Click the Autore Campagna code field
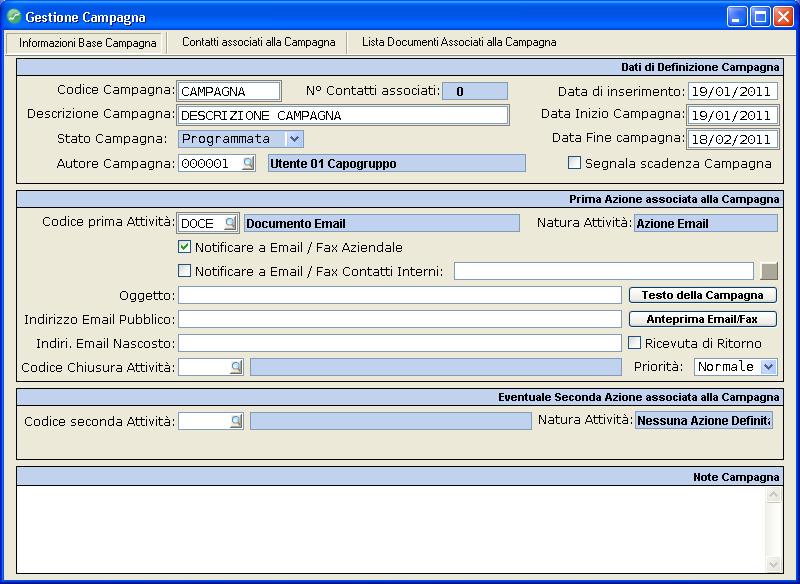800x584 pixels. (x=210, y=163)
